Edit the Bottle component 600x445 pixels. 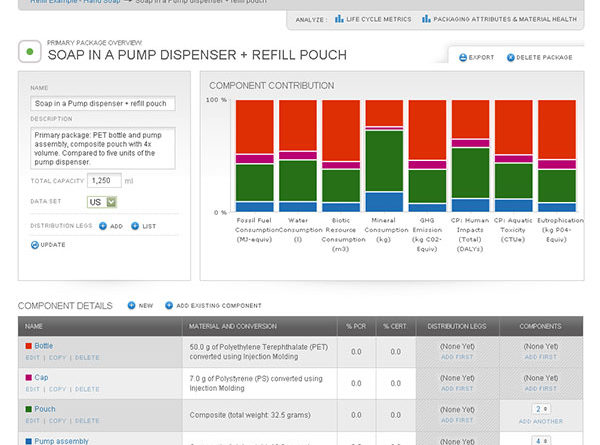coord(33,357)
